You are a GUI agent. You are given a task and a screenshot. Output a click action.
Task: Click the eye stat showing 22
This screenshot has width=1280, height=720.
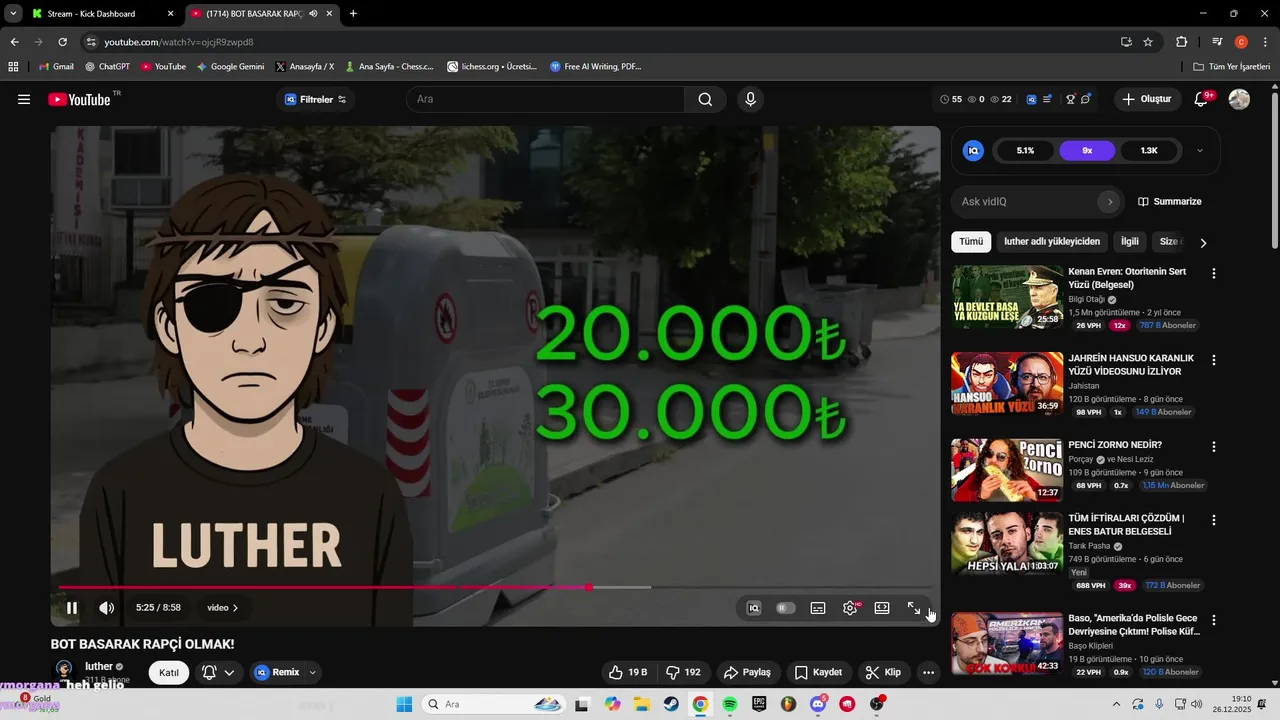pyautogui.click(x=1001, y=99)
